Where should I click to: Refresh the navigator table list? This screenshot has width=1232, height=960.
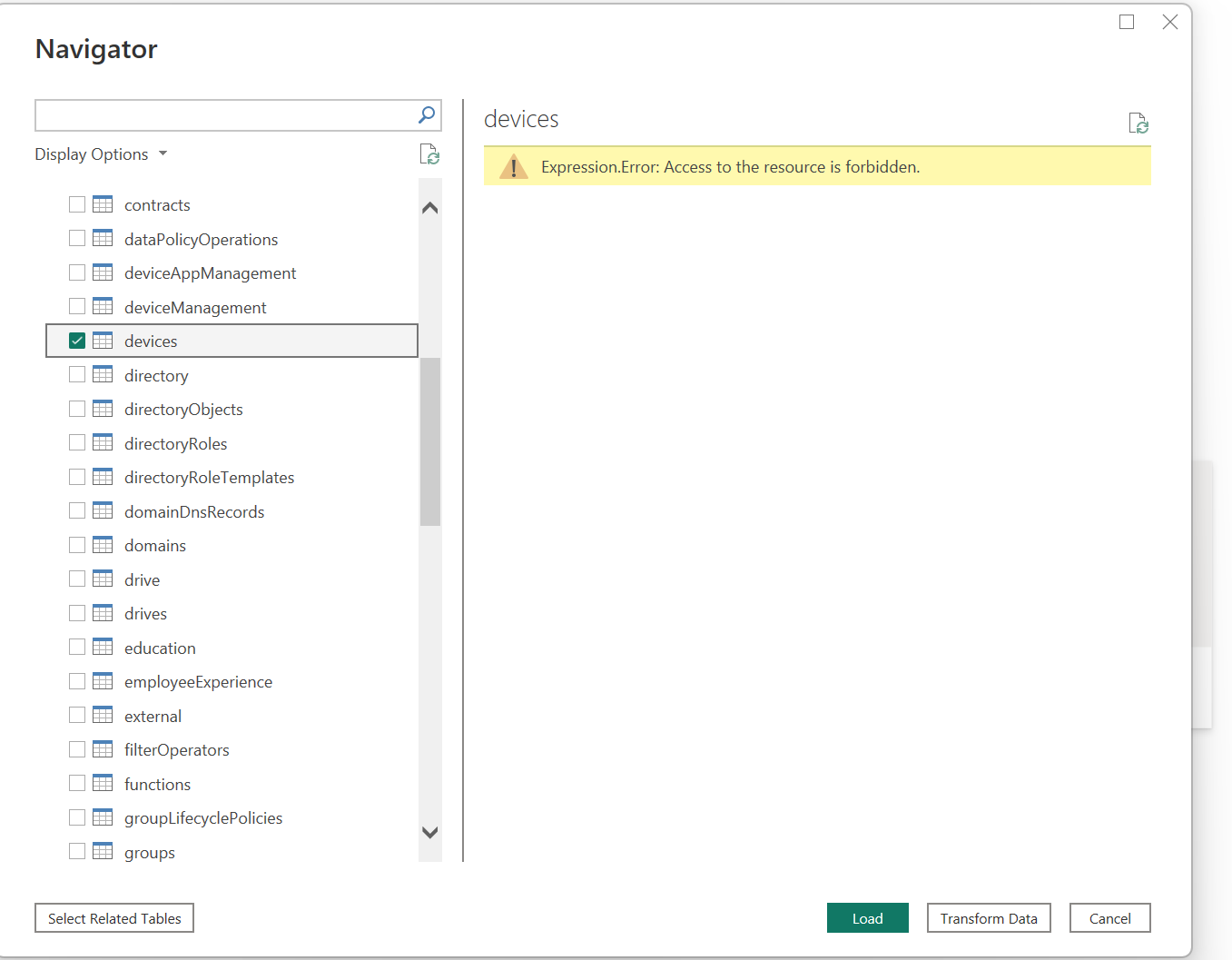coord(429,154)
